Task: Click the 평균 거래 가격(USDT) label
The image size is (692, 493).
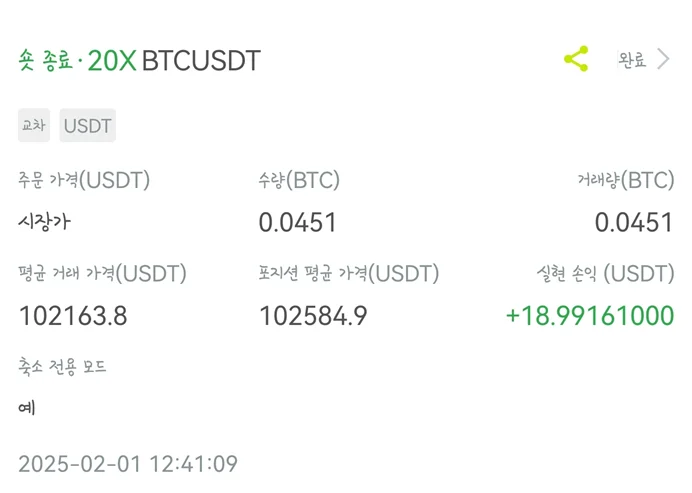Action: click(102, 273)
